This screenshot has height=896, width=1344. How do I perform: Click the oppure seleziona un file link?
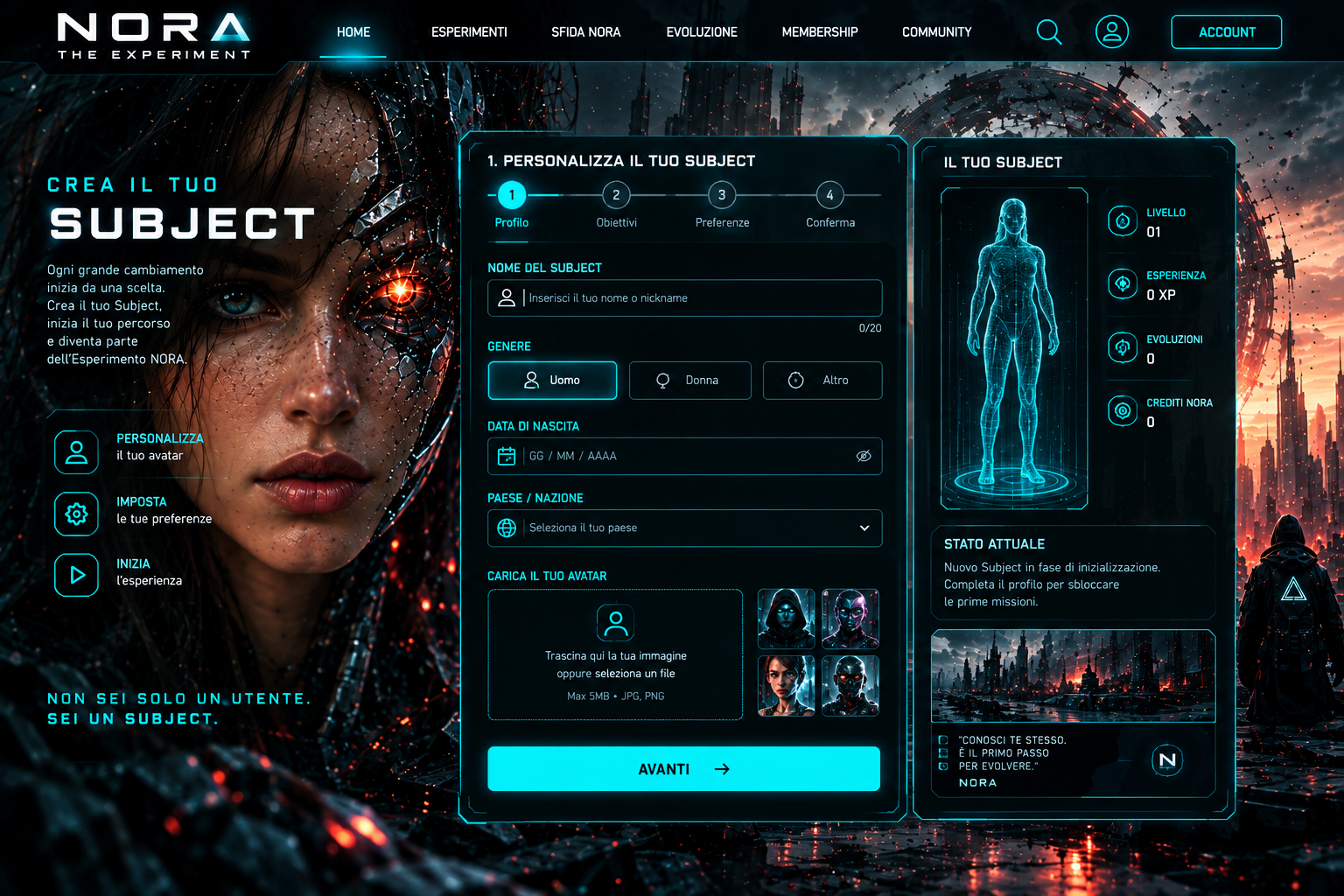coord(616,674)
